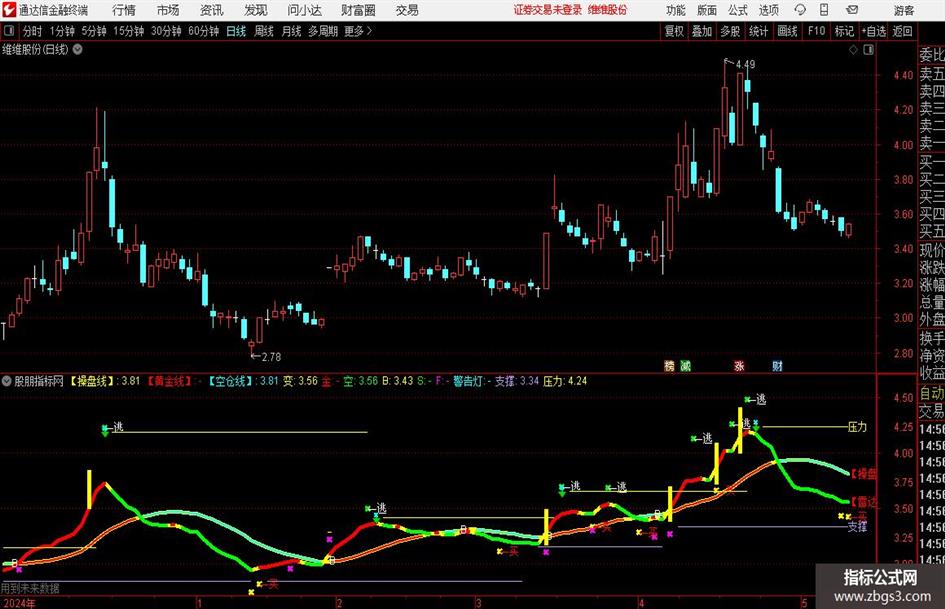The height and width of the screenshot is (609, 945).
Task: Open the 问小达 menu
Action: [304, 10]
